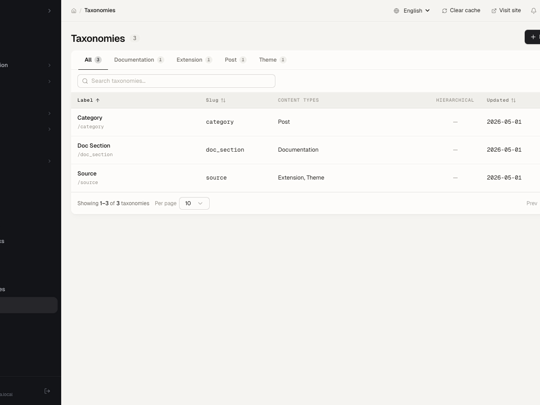This screenshot has height=405, width=540.
Task: Click the search magnifier icon
Action: click(85, 81)
